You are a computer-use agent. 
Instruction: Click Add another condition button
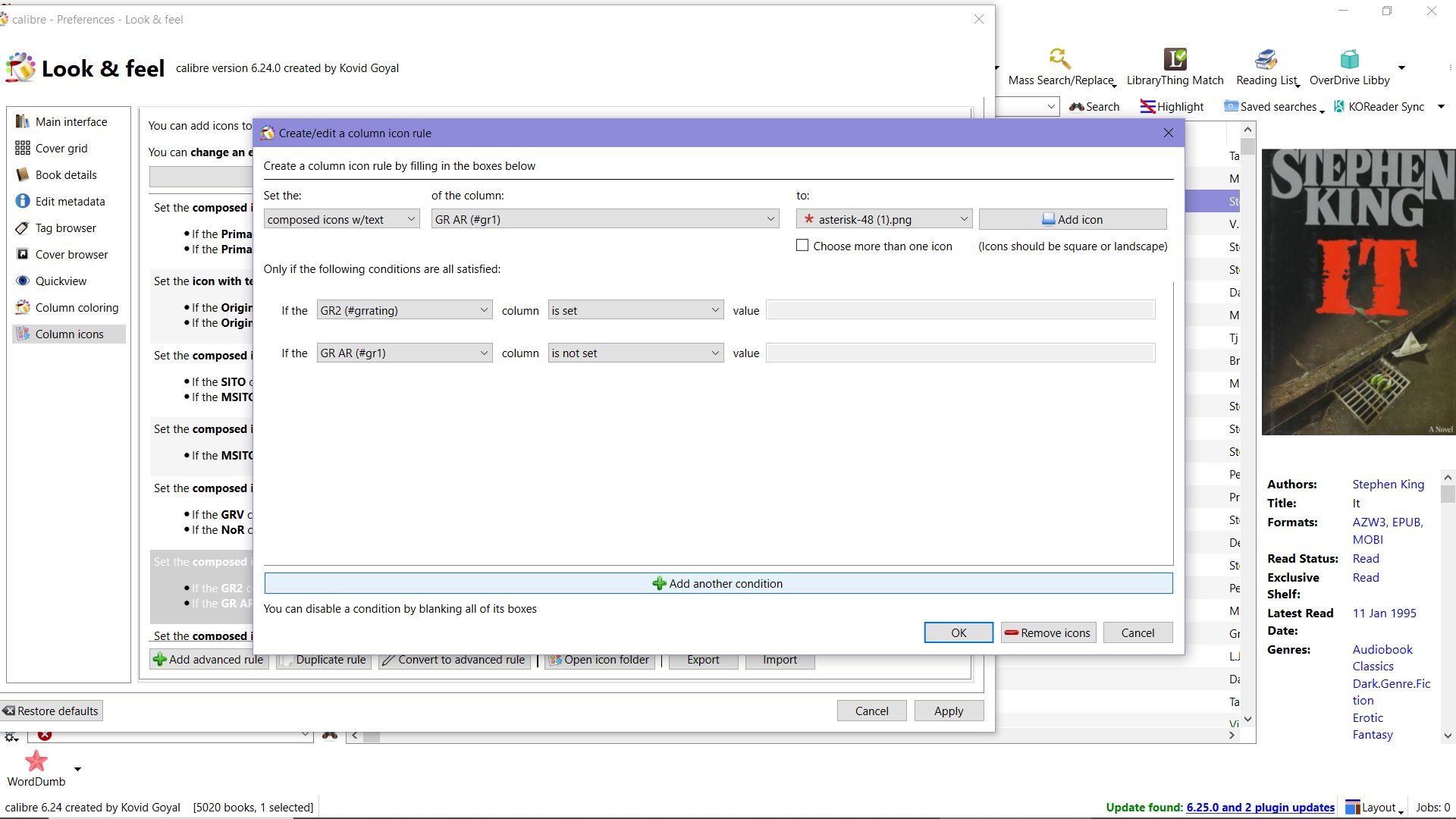(718, 584)
